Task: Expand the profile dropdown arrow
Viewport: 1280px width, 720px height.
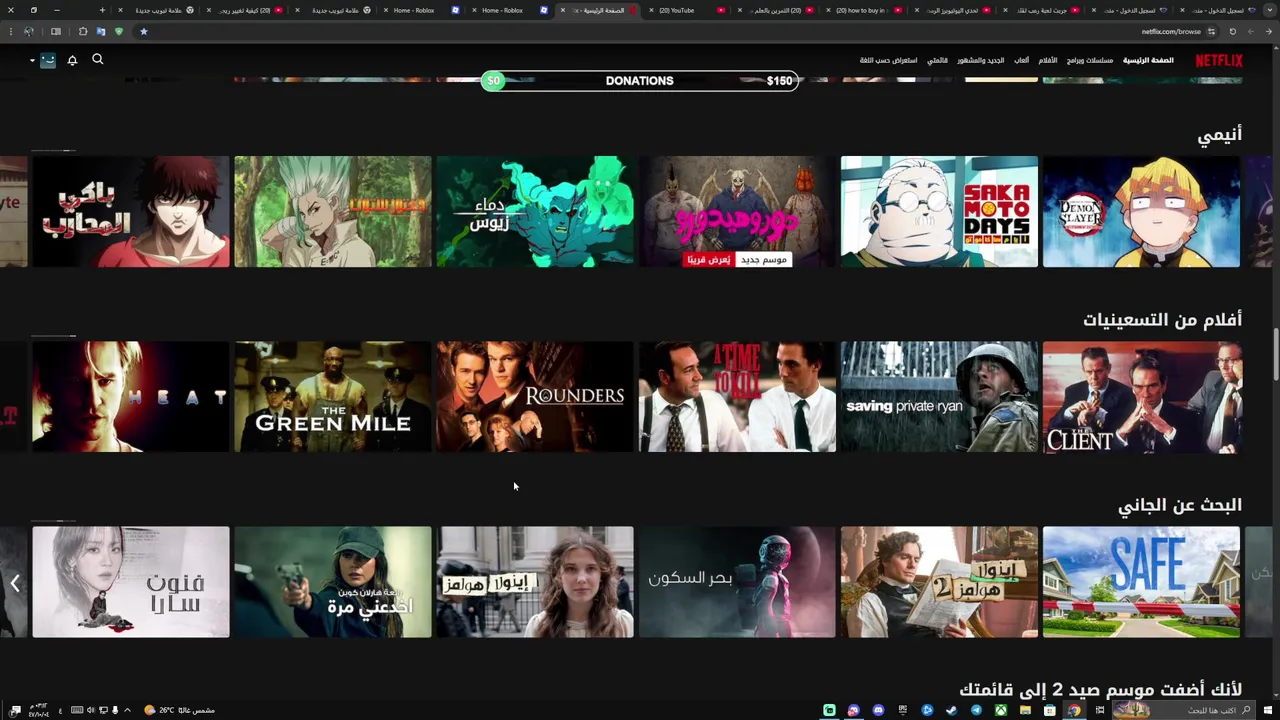Action: (32, 60)
